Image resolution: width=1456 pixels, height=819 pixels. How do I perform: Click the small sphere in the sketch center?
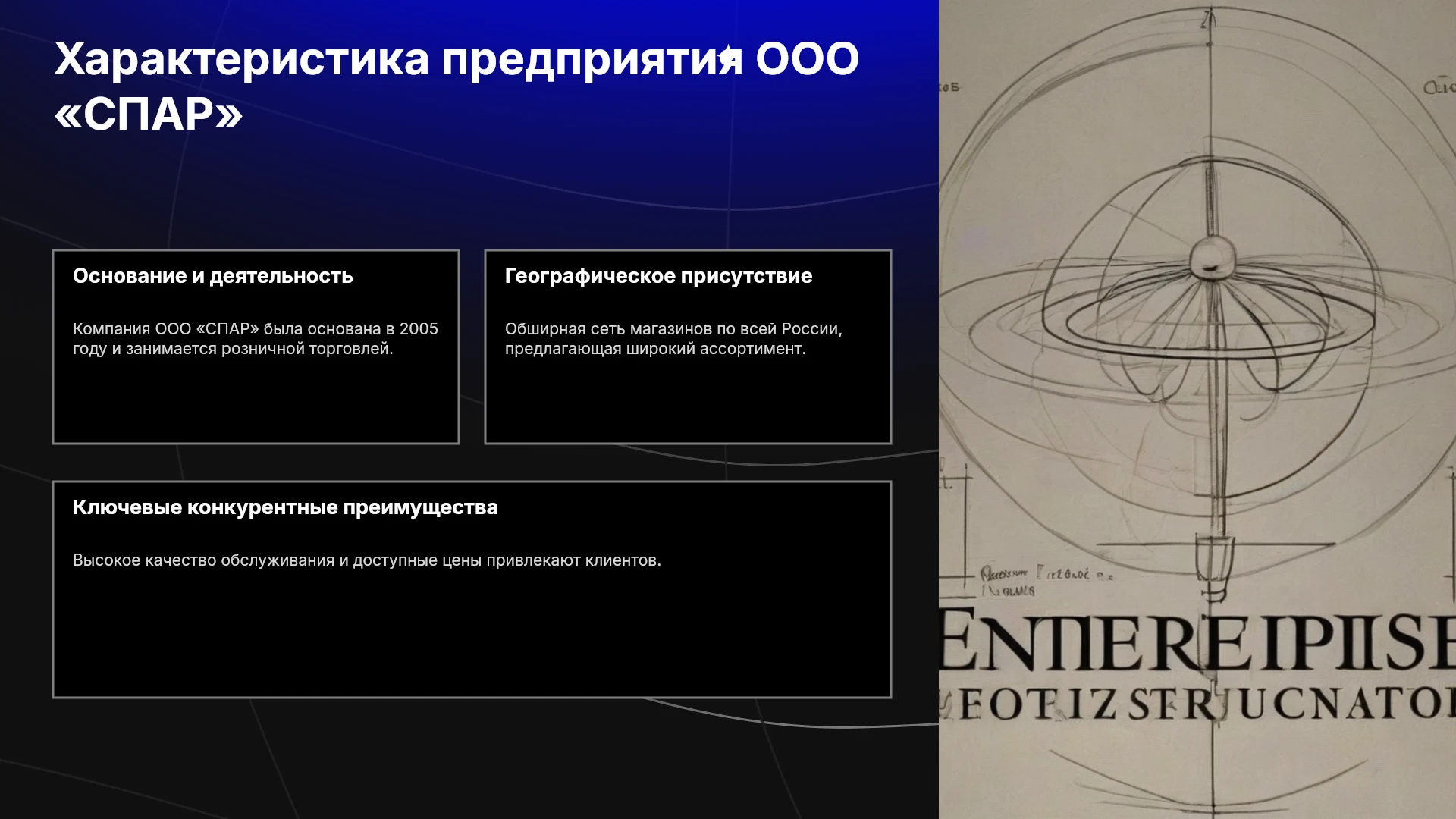click(x=1213, y=256)
